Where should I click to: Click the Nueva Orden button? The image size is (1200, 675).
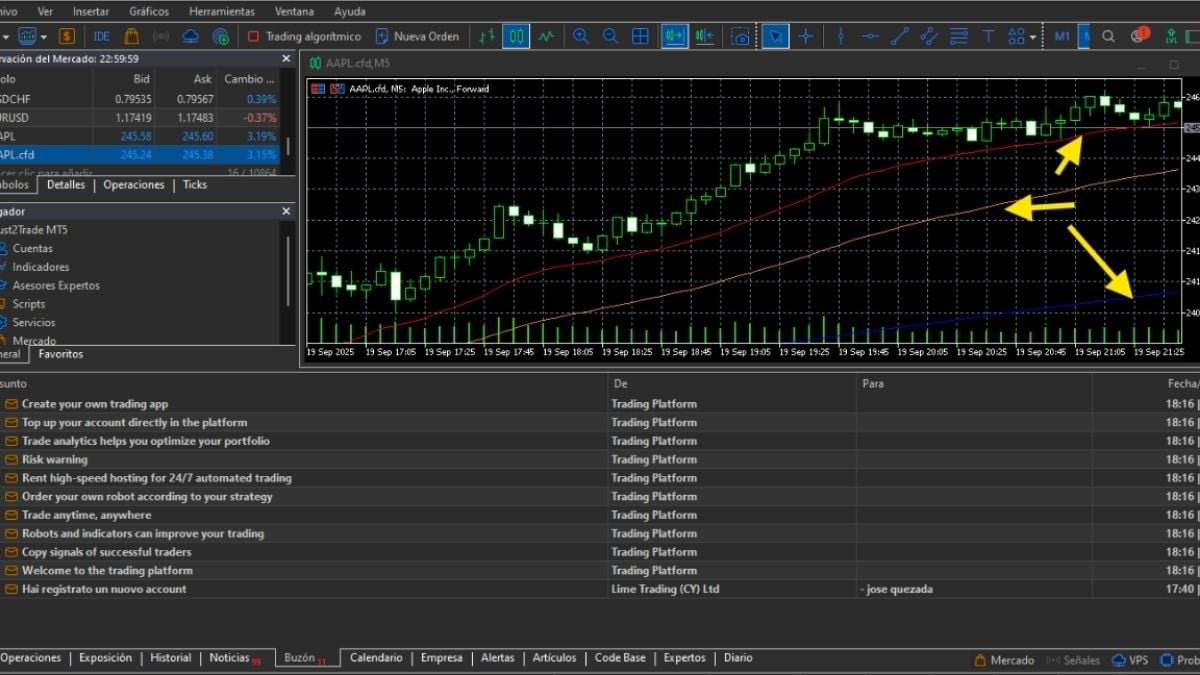pyautogui.click(x=418, y=35)
